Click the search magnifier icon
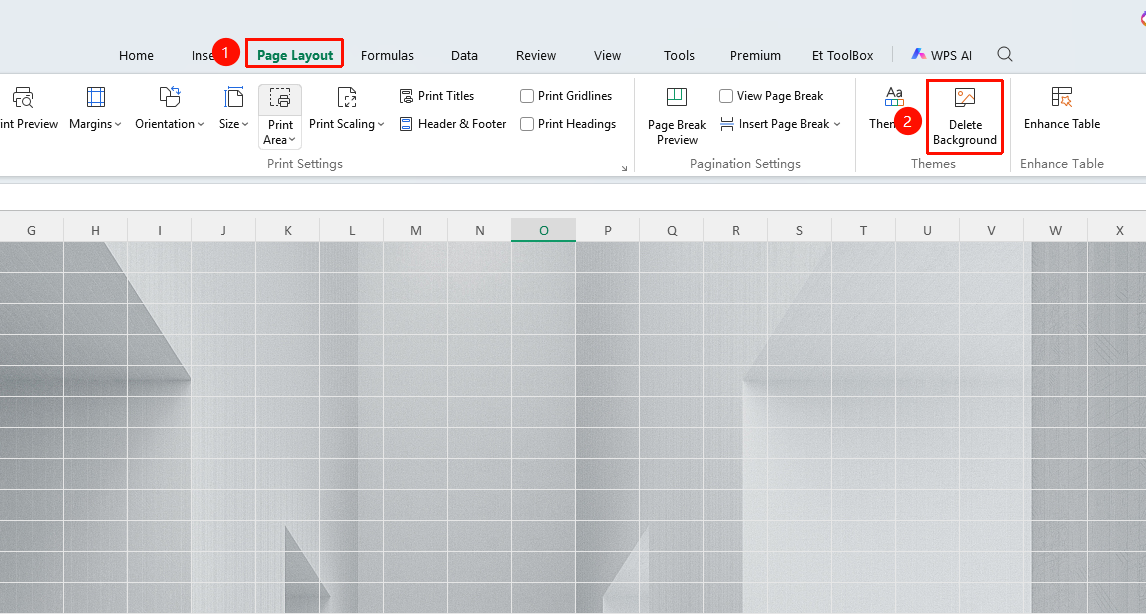The width and height of the screenshot is (1146, 614). click(x=1005, y=54)
